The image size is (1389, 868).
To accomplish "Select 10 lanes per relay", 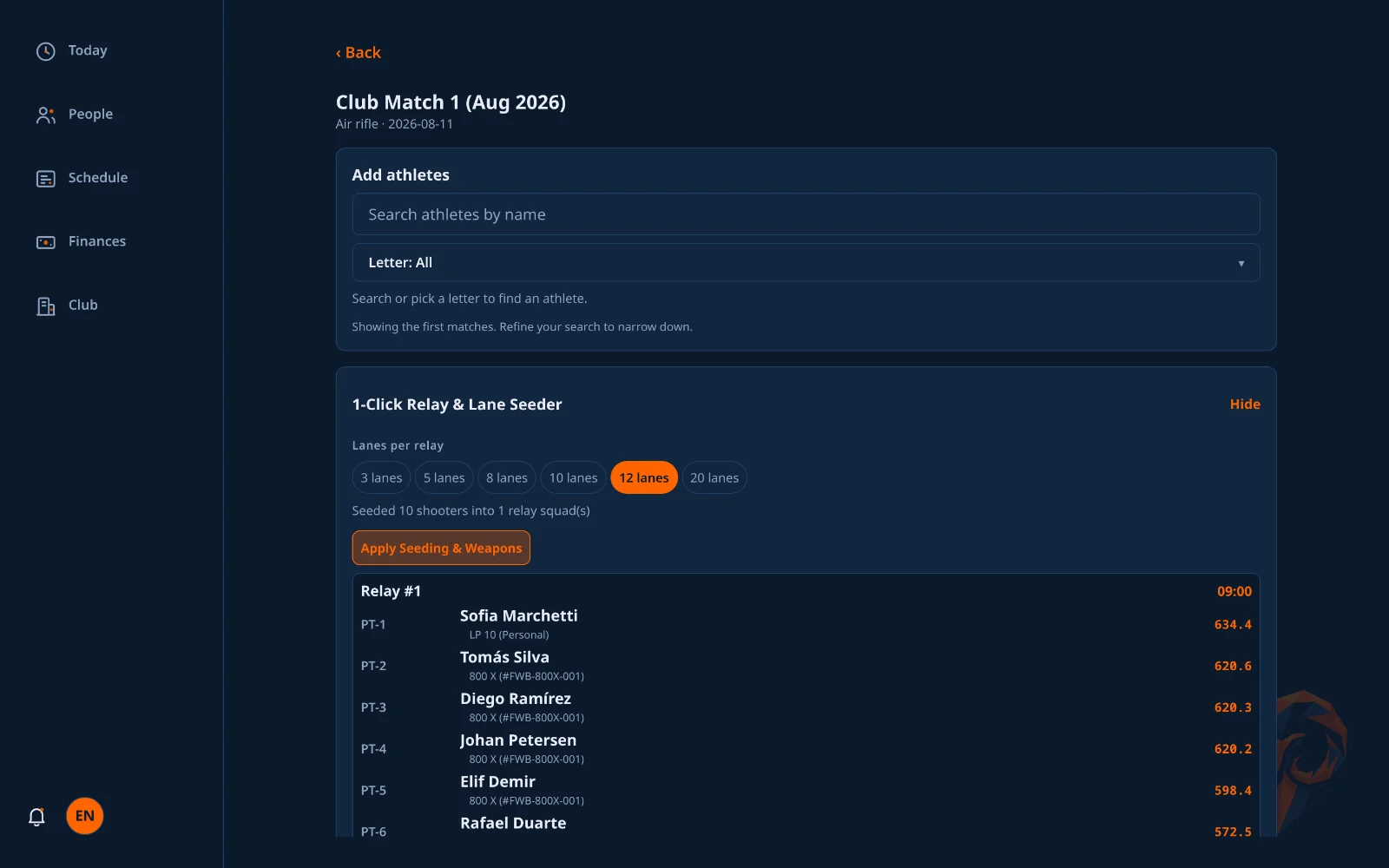I will point(573,477).
